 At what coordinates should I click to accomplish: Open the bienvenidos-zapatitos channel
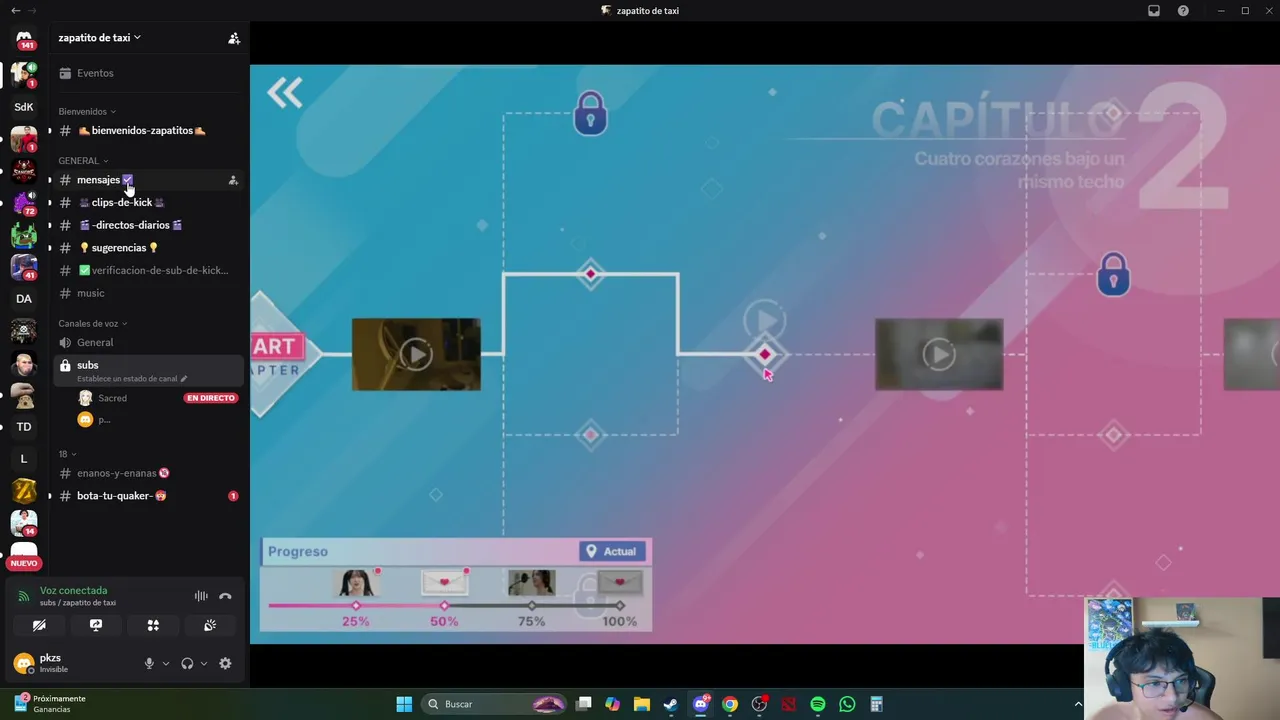coord(148,131)
